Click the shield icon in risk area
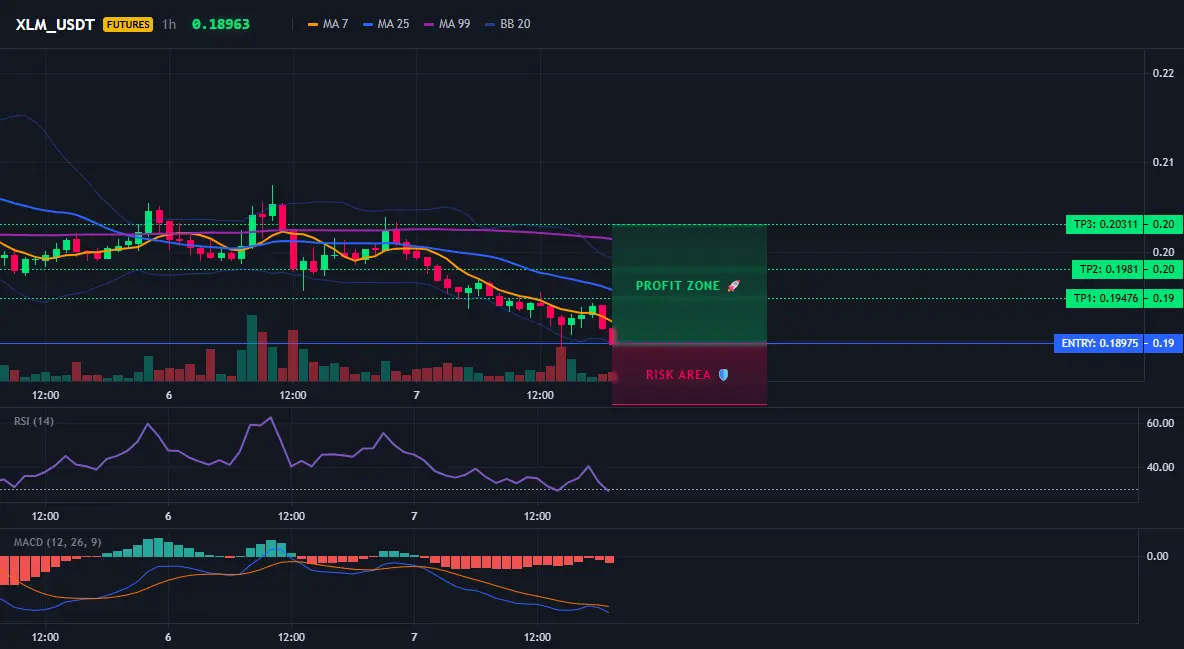The width and height of the screenshot is (1184, 649). [723, 375]
